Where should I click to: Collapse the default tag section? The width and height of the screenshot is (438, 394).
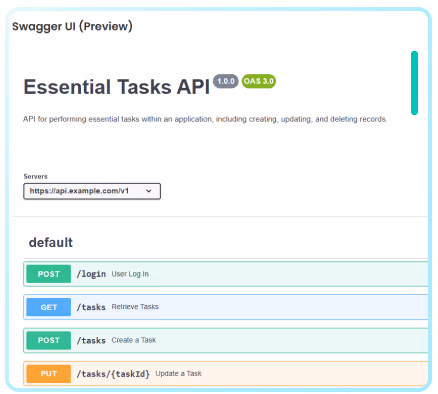coord(51,242)
